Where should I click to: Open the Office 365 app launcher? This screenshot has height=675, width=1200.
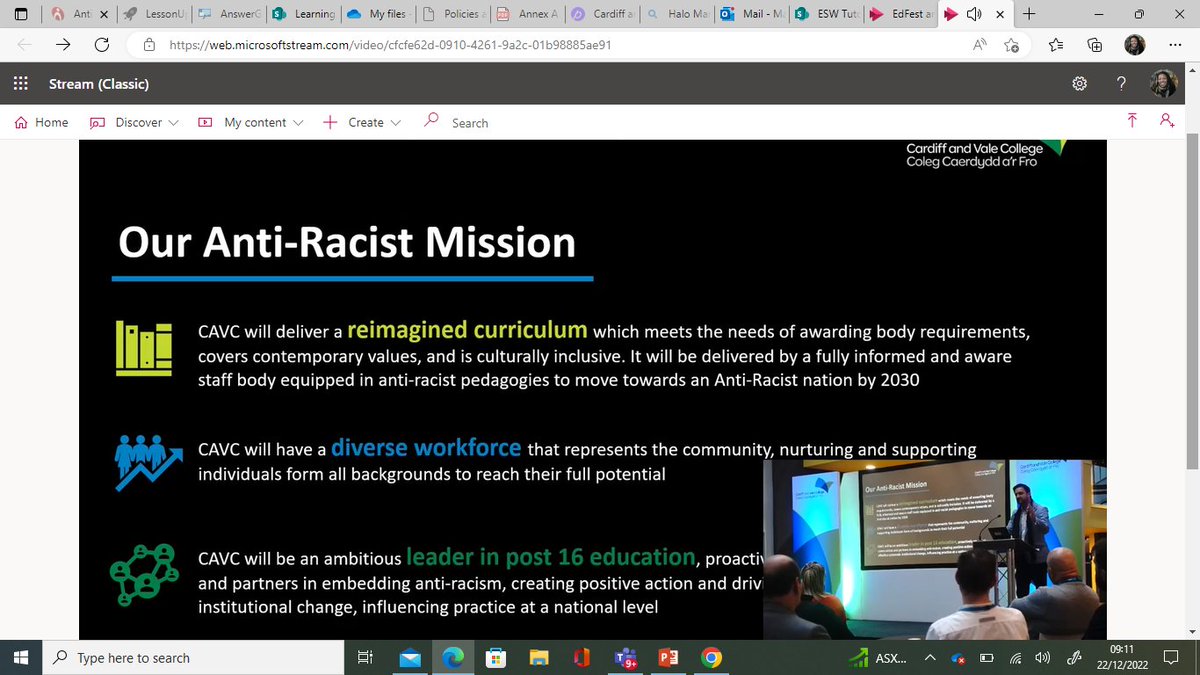(x=20, y=83)
